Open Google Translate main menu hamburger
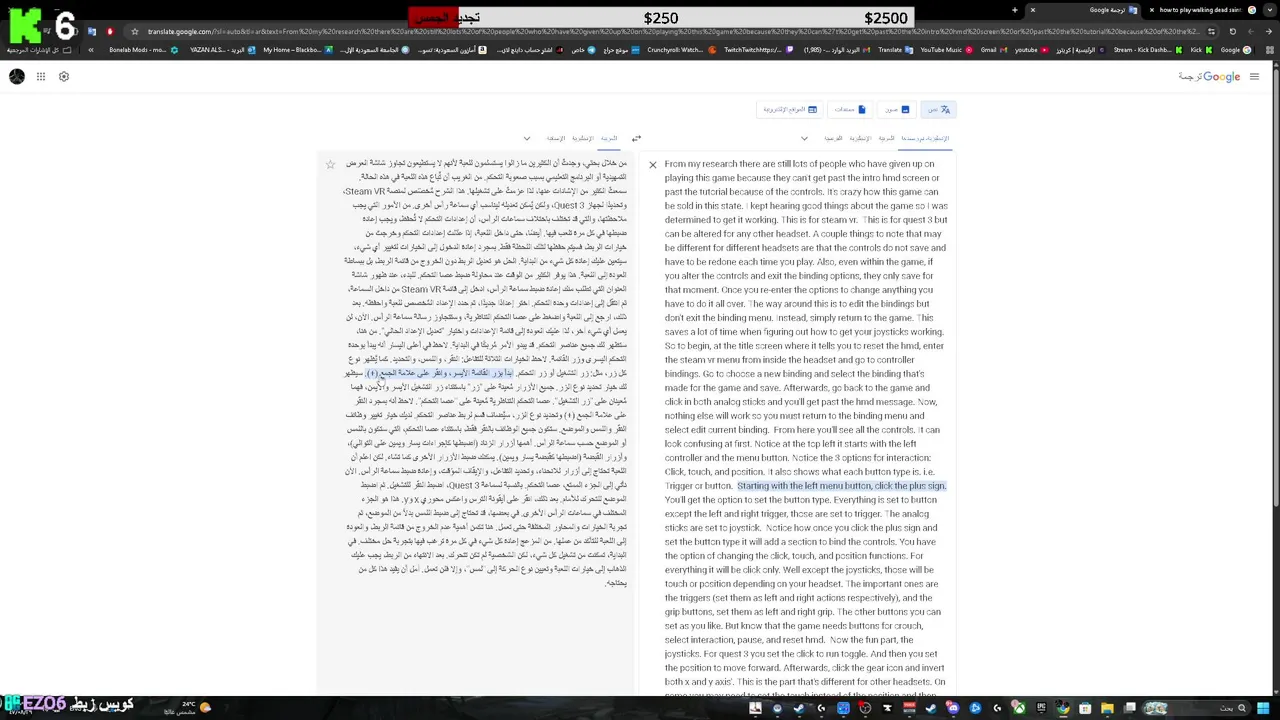The image size is (1280, 720). (1254, 77)
